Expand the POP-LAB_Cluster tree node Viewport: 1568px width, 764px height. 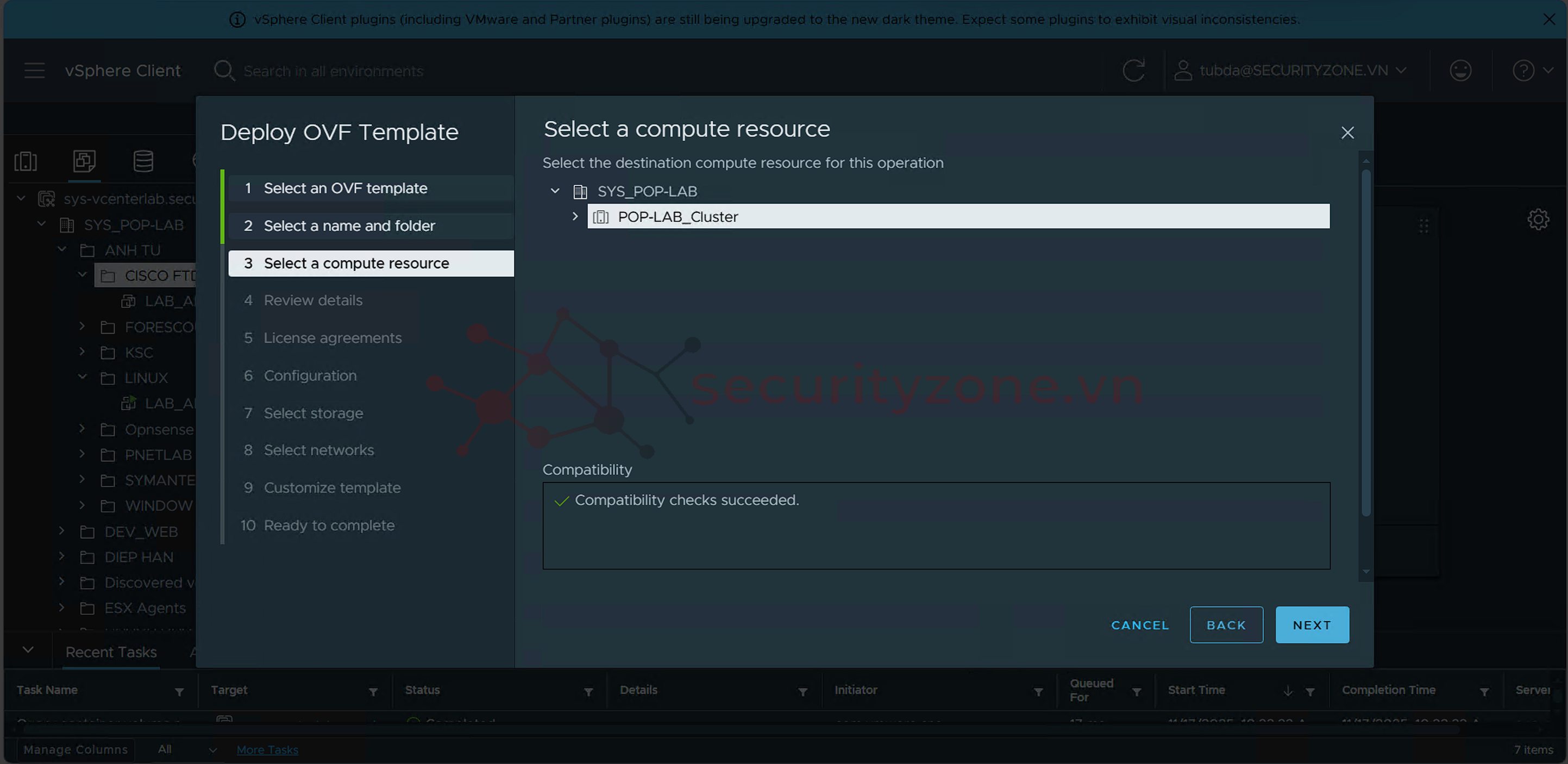tap(575, 216)
